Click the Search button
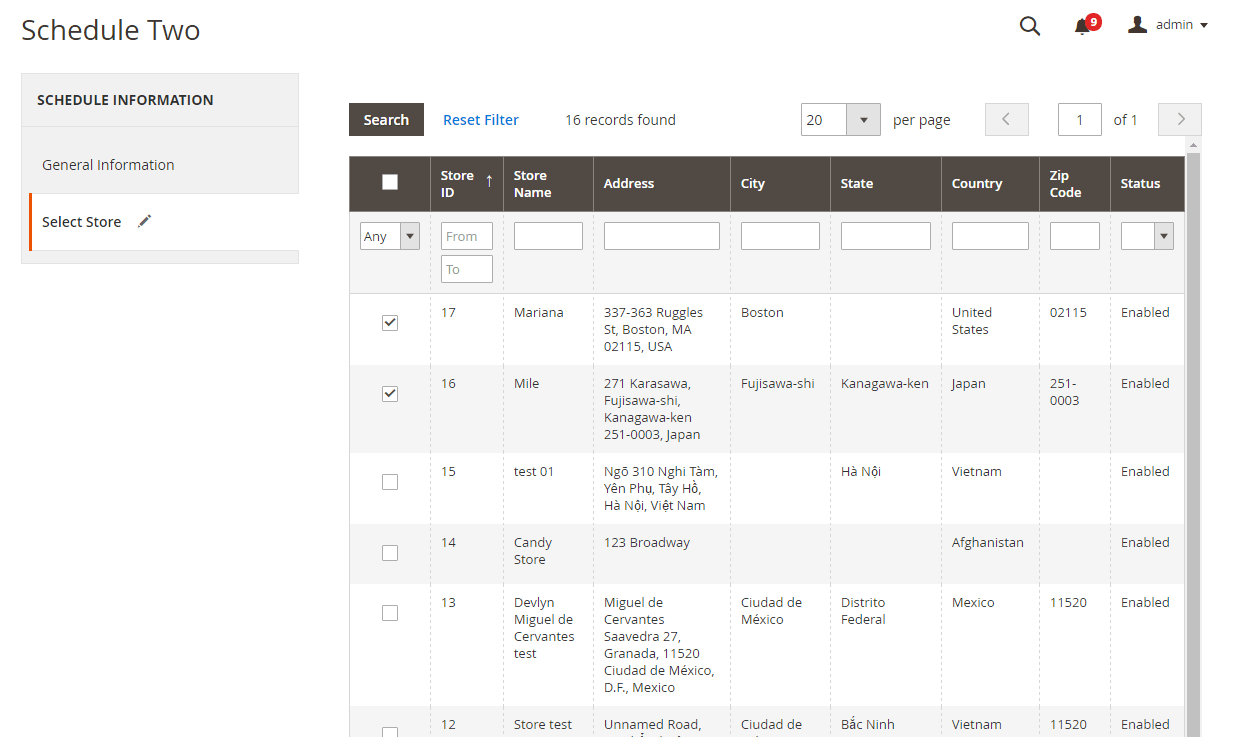1235x737 pixels. [x=386, y=120]
